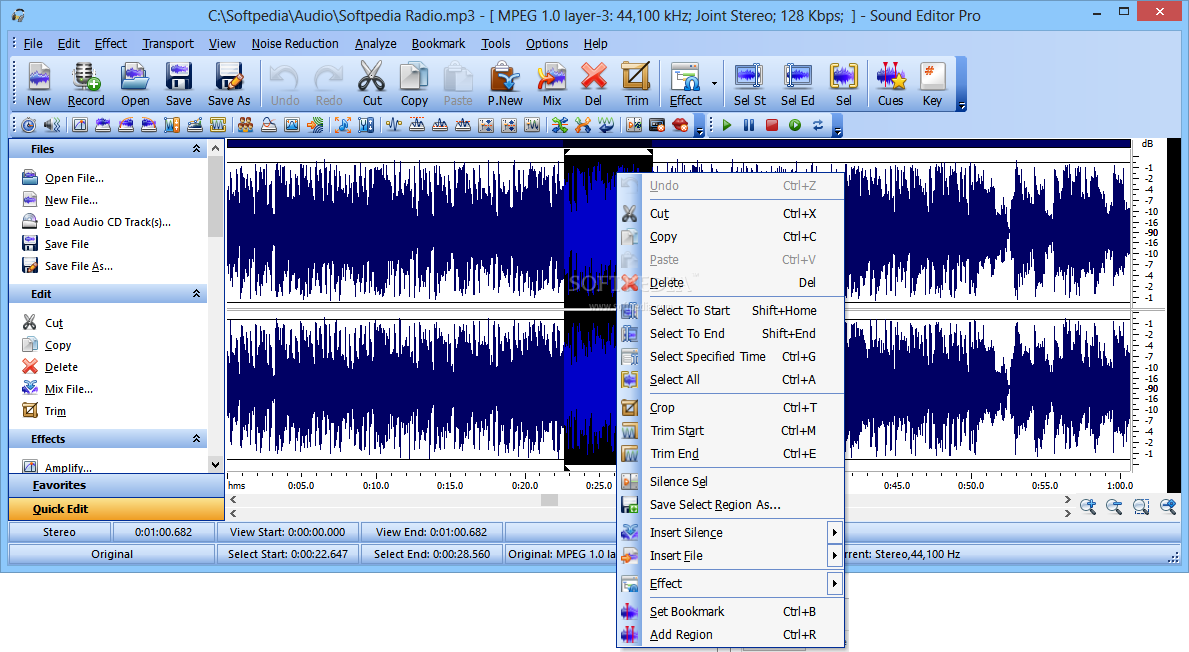Click the sidebar scroll down arrow
The height and width of the screenshot is (652, 1189).
coord(215,465)
